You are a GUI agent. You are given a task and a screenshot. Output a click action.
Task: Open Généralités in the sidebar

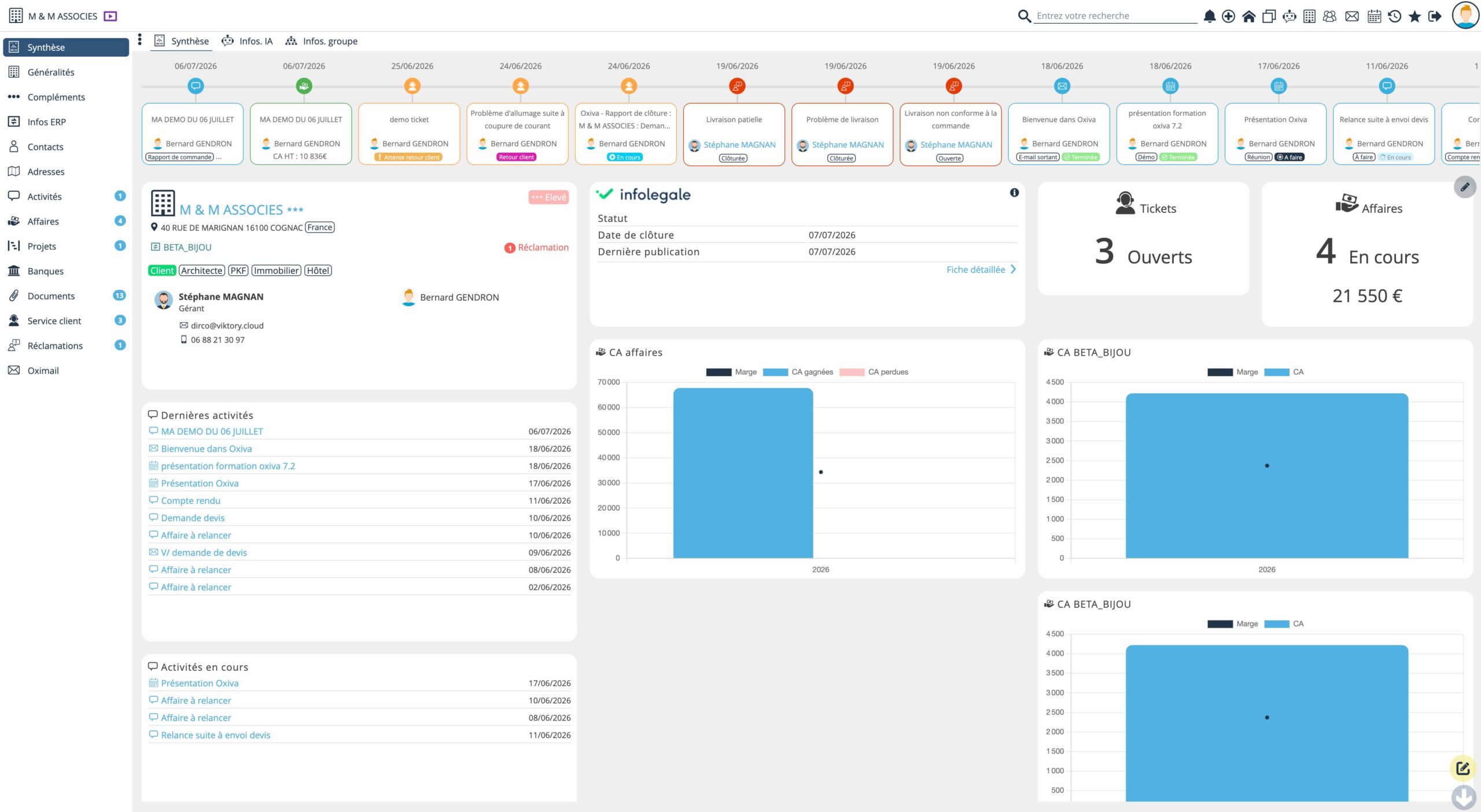66,72
